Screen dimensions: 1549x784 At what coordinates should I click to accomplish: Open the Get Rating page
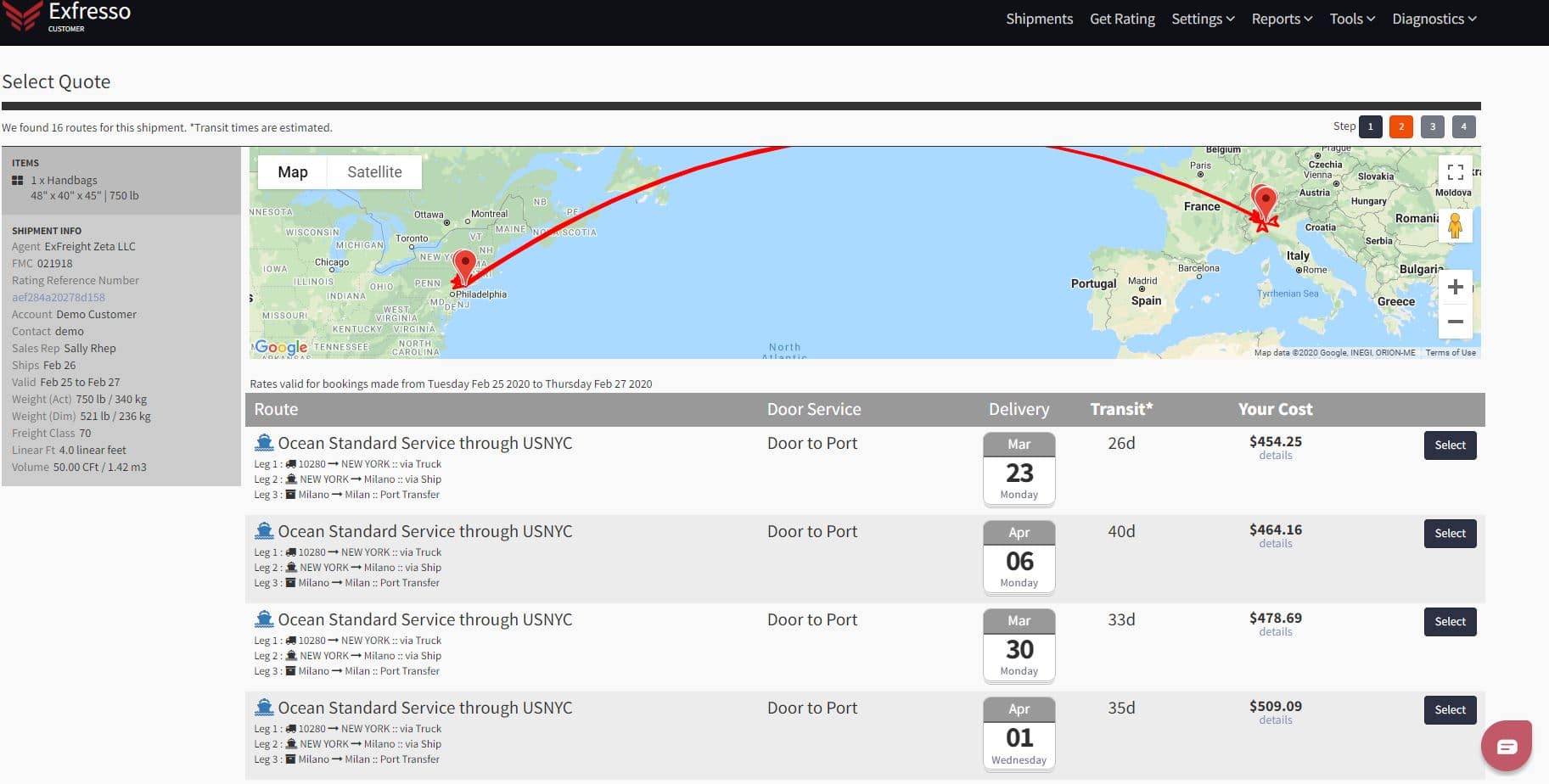pos(1122,19)
